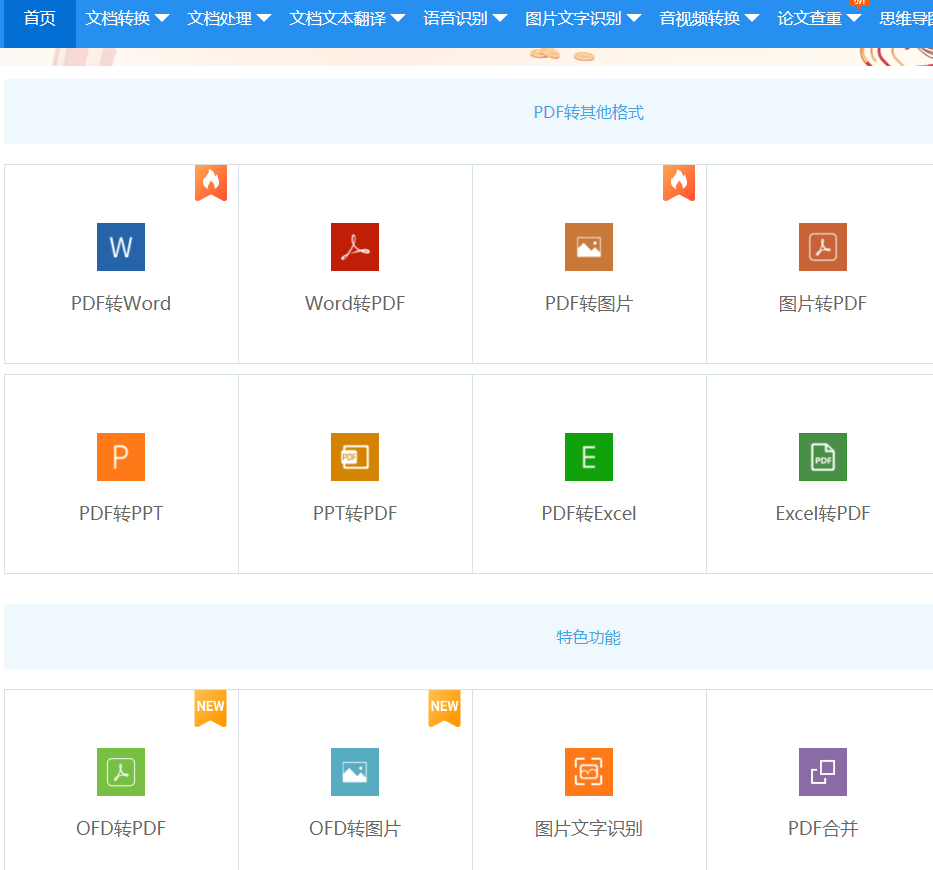Click the NEW badge on OFD转PDF
This screenshot has height=870, width=933.
(211, 708)
